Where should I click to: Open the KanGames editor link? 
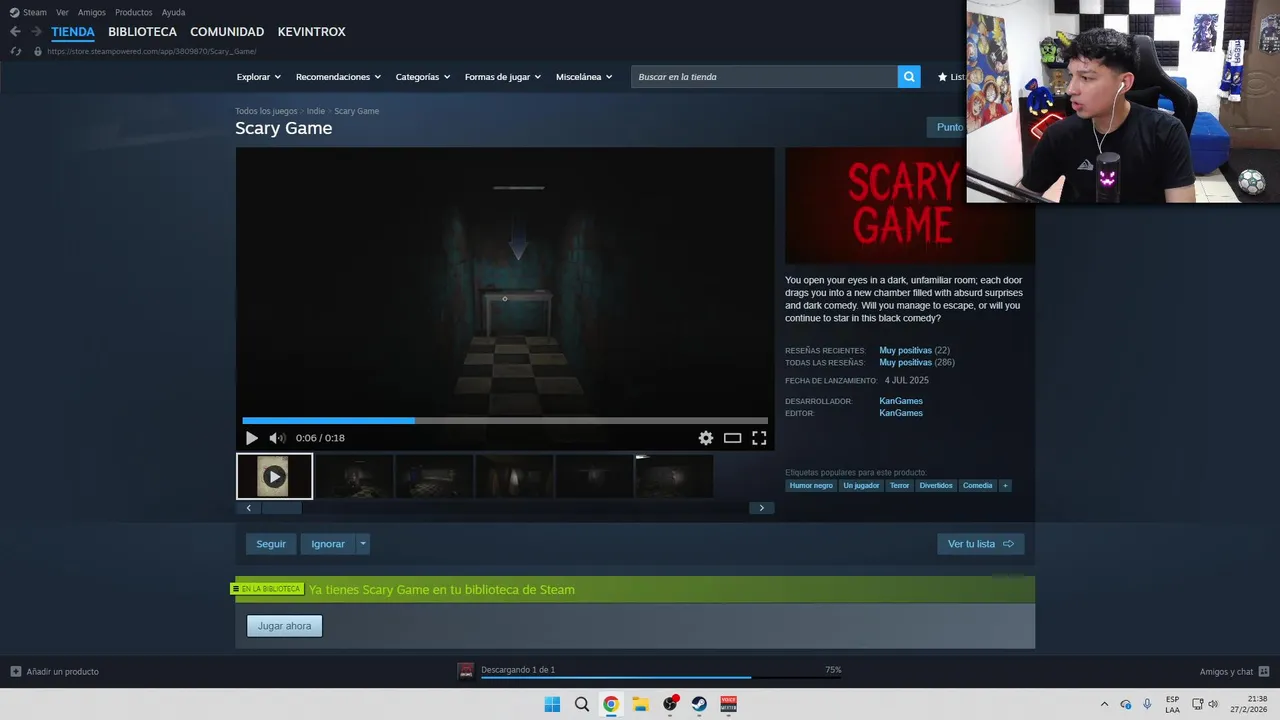901,413
